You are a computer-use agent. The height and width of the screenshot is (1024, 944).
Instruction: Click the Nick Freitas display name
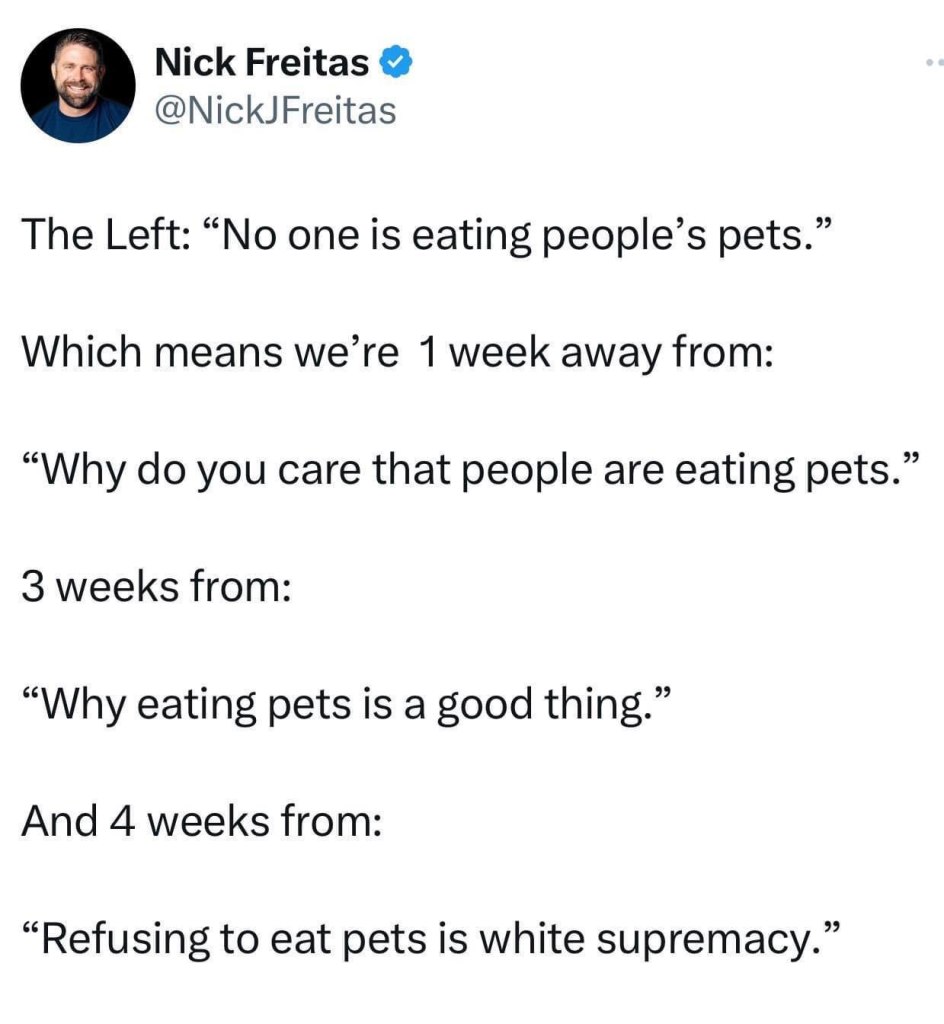tap(262, 64)
